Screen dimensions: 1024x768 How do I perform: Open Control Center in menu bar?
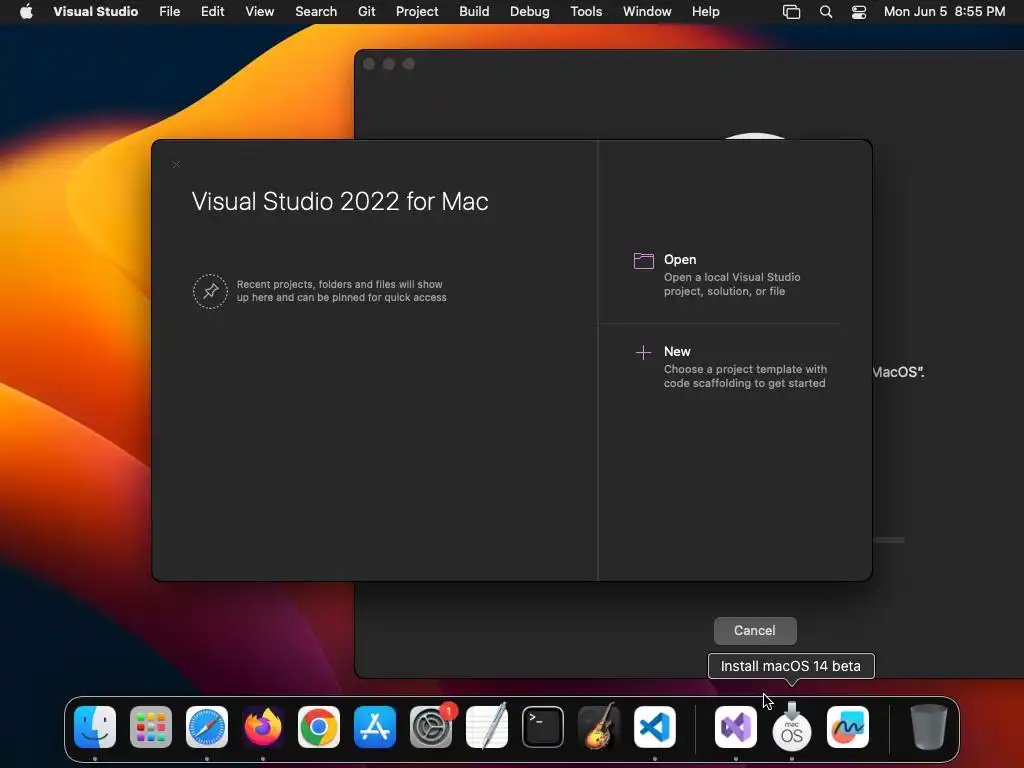click(859, 12)
